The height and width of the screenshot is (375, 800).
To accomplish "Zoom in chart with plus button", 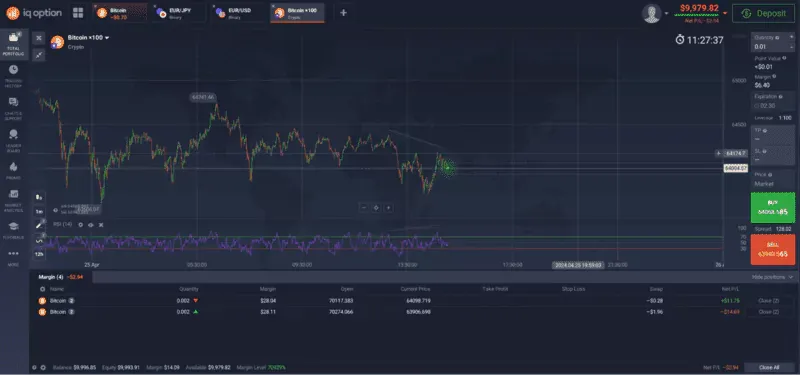I will pos(388,208).
